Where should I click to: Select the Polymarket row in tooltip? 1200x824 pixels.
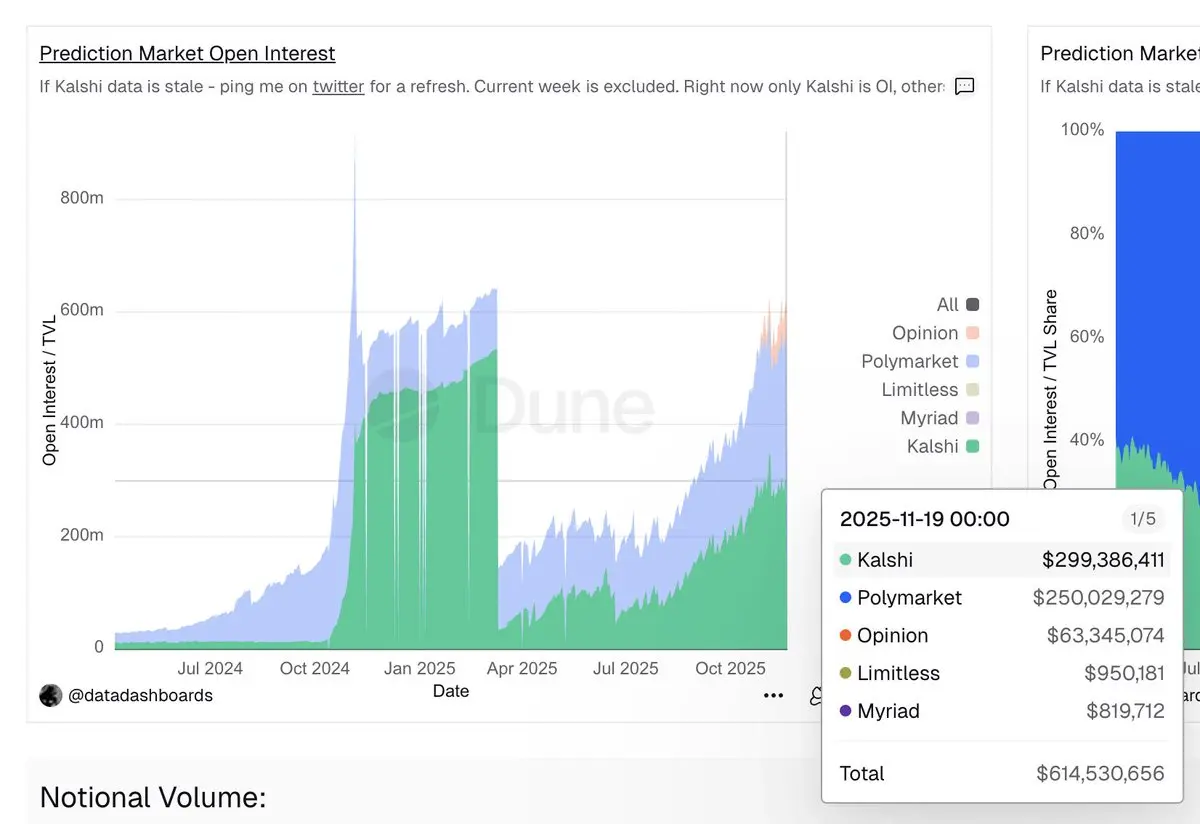1002,598
